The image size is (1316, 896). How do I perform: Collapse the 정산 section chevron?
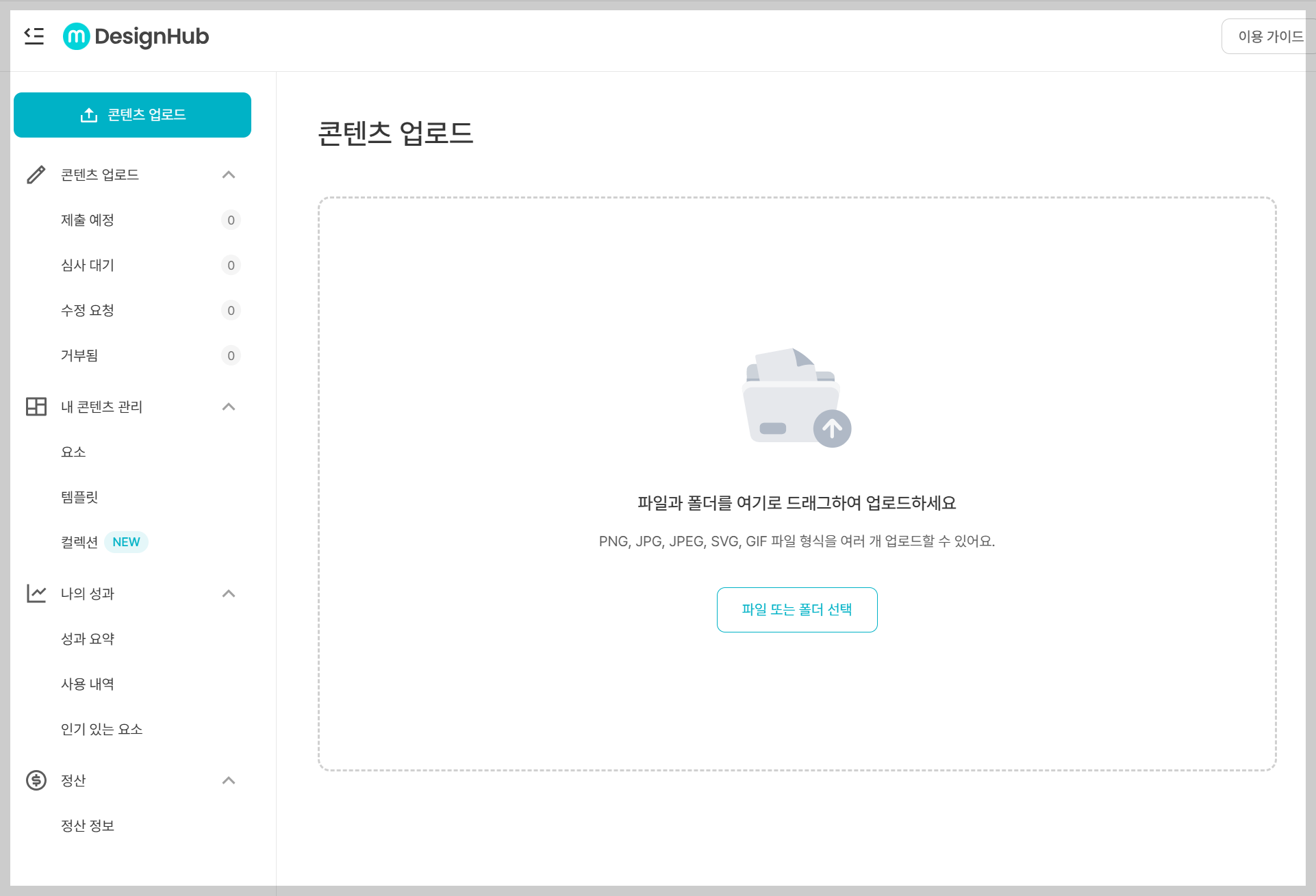pyautogui.click(x=229, y=780)
